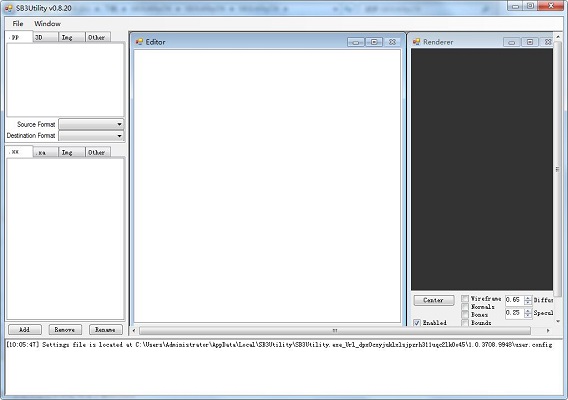The height and width of the screenshot is (400, 568).
Task: Turn on the Bones checkbox
Action: 465,314
